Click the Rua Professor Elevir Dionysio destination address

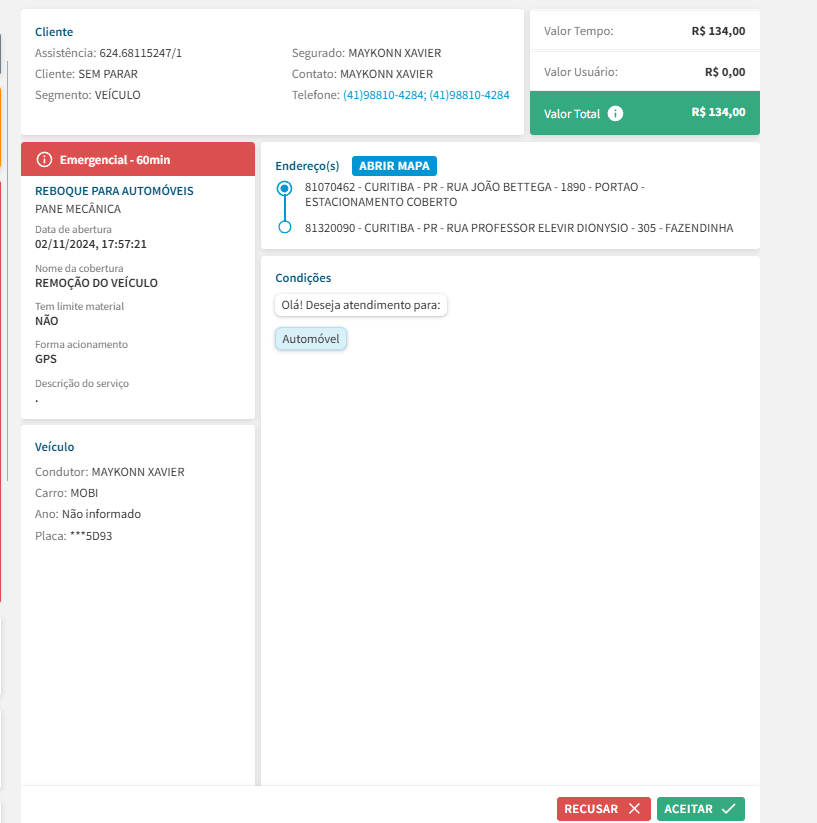coord(518,228)
